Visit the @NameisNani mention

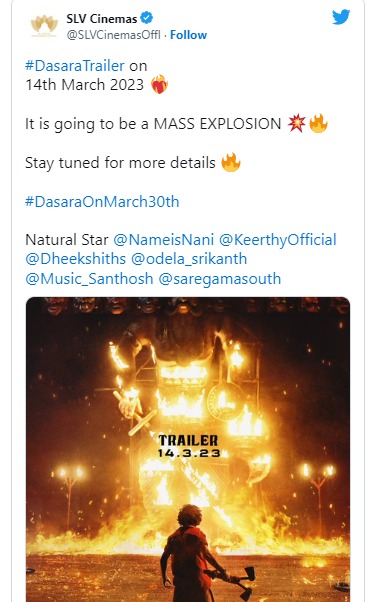[x=164, y=240]
